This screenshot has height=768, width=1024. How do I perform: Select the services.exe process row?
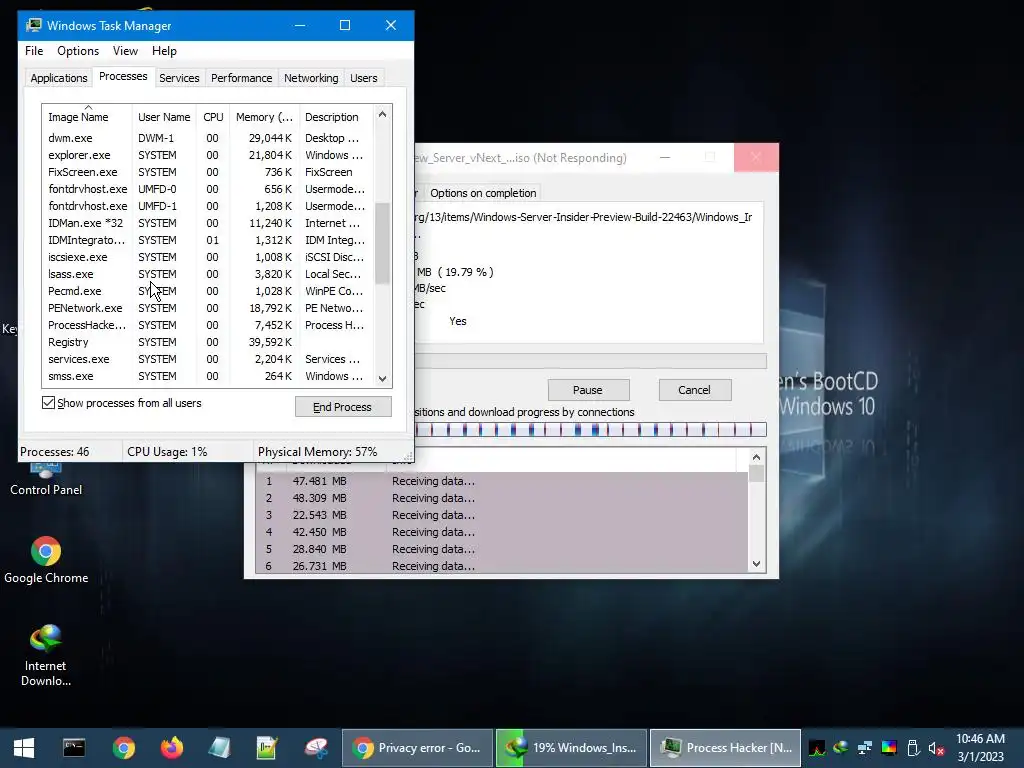208,359
